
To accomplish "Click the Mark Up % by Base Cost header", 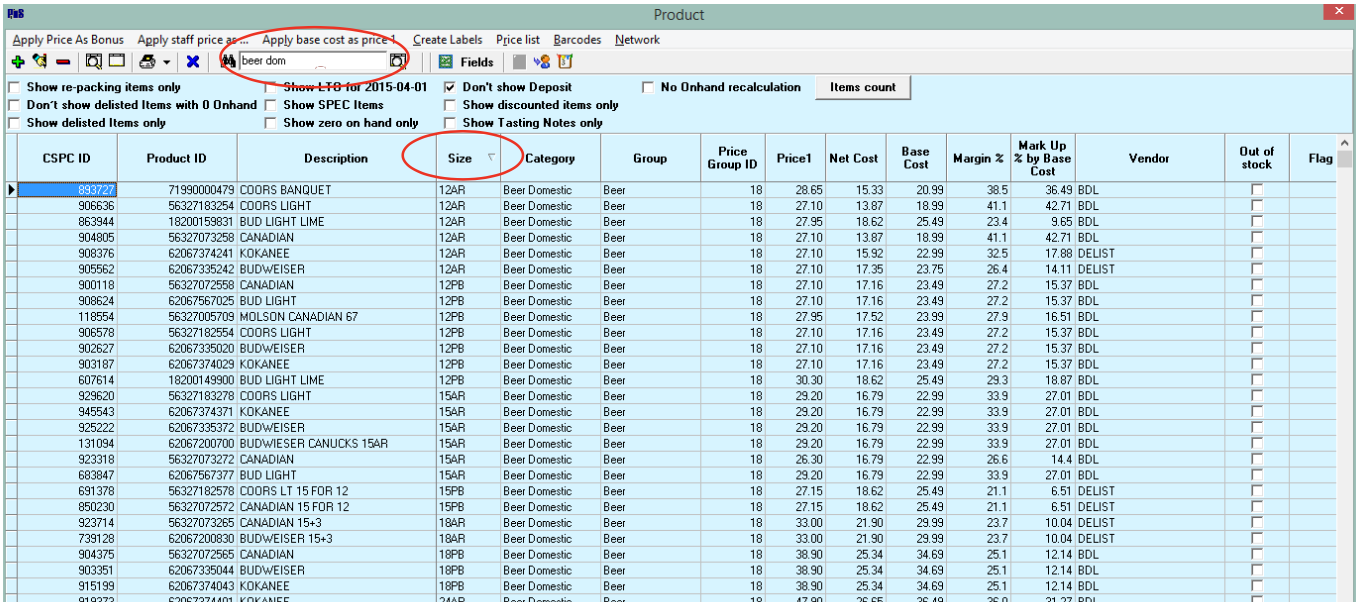I will click(1043, 158).
